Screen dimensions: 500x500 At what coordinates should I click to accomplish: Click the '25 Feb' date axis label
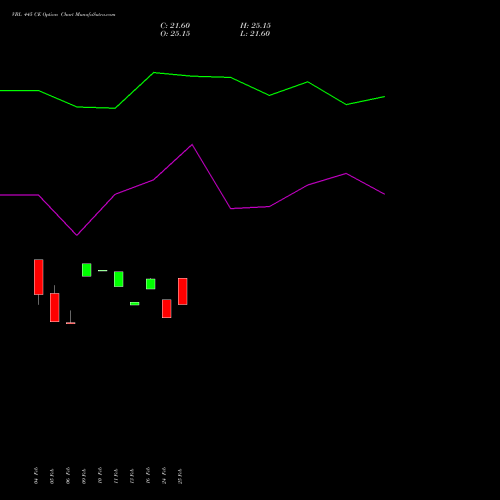(180, 476)
